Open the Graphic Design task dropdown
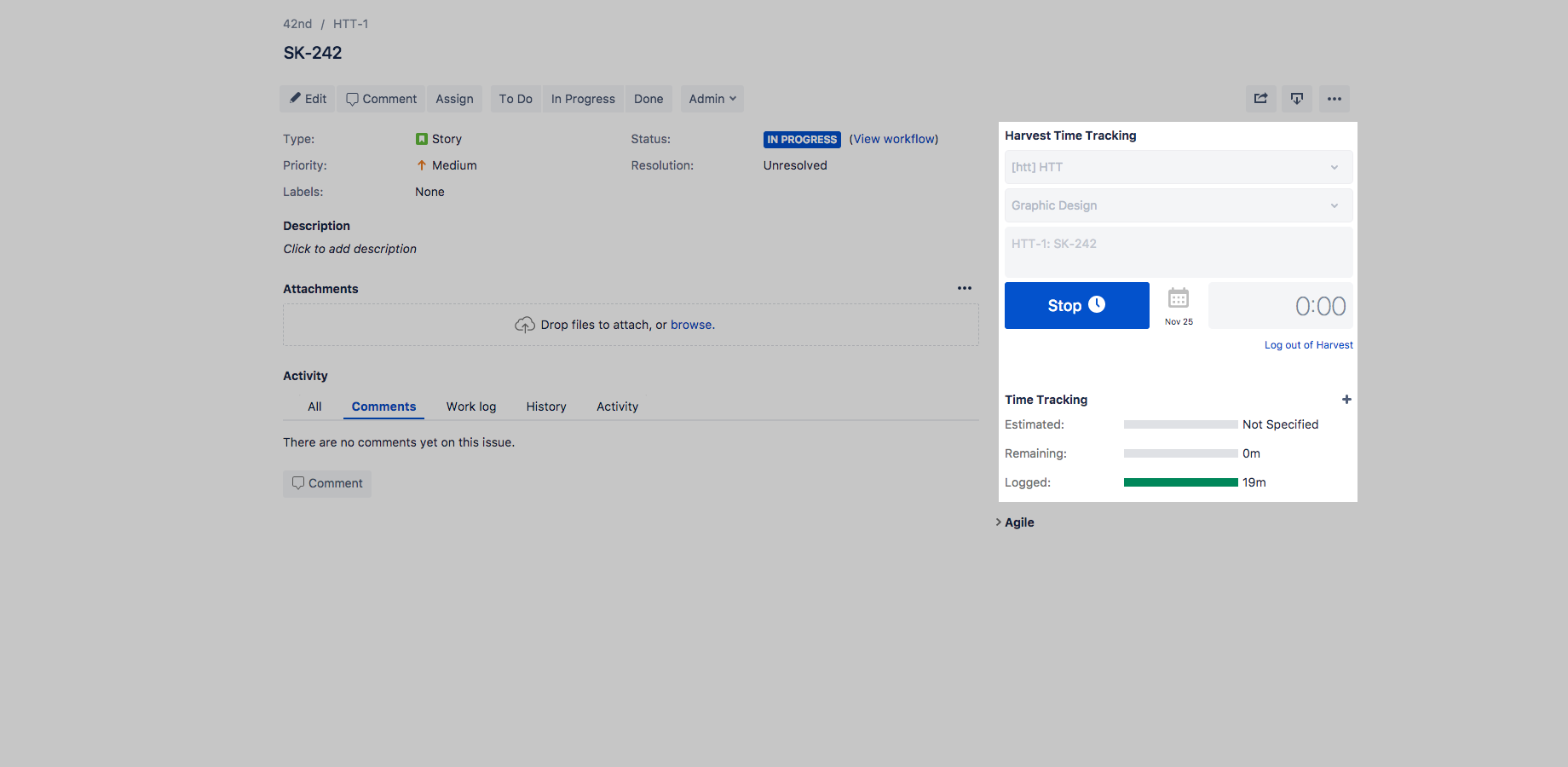 tap(1179, 205)
